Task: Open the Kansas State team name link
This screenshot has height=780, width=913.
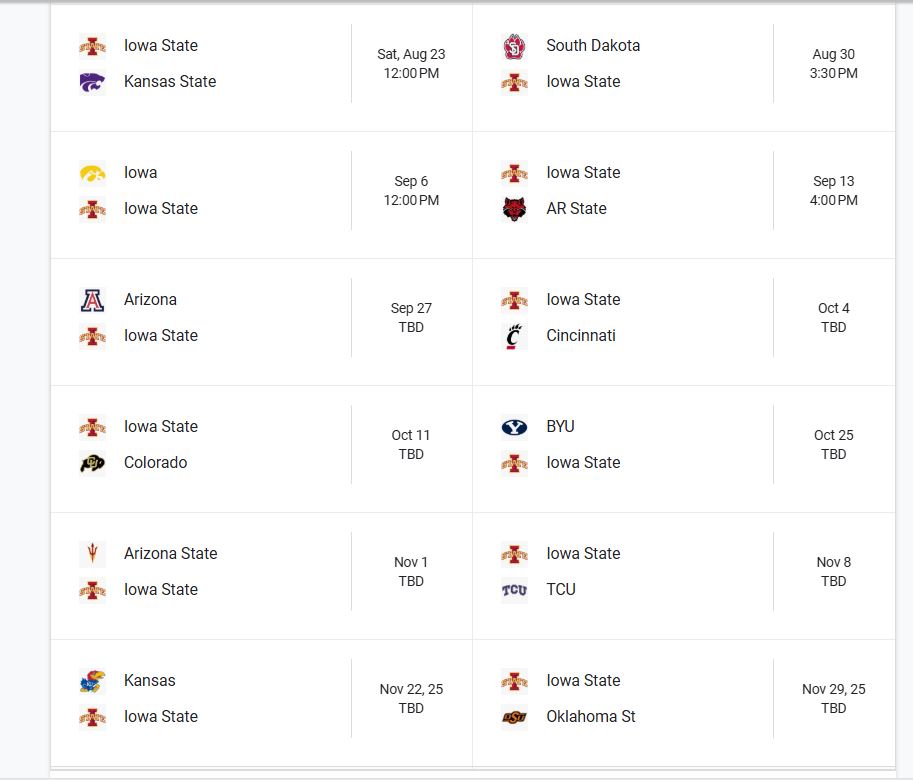Action: pyautogui.click(x=170, y=81)
